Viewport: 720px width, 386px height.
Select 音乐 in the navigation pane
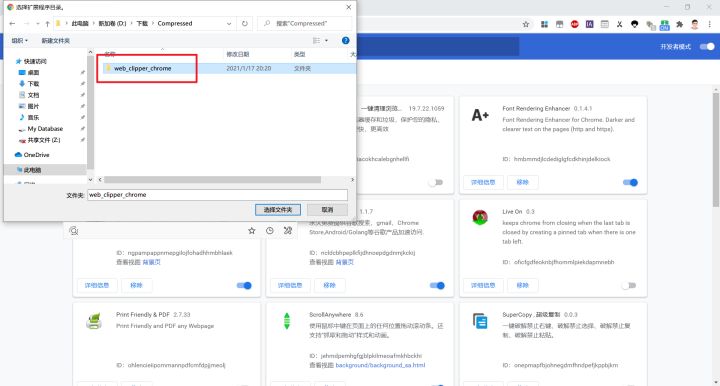click(33, 117)
